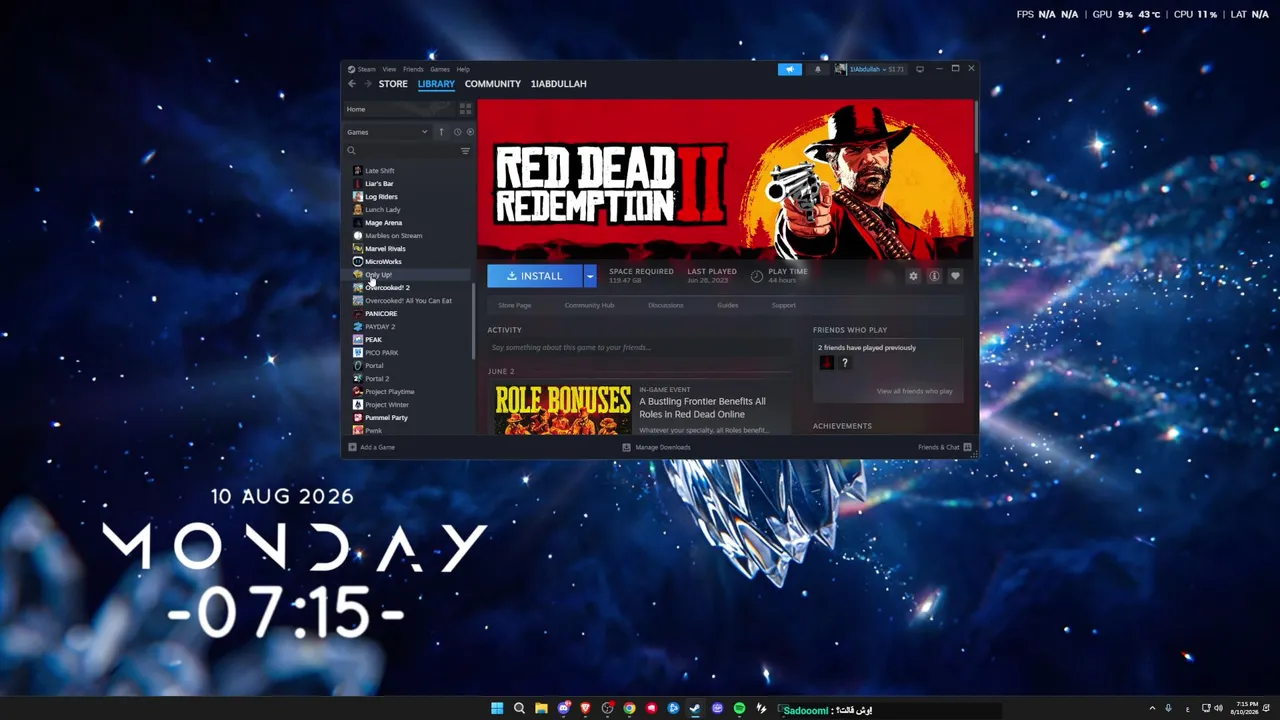1280x720 pixels.
Task: Open the Guides link
Action: coord(728,305)
